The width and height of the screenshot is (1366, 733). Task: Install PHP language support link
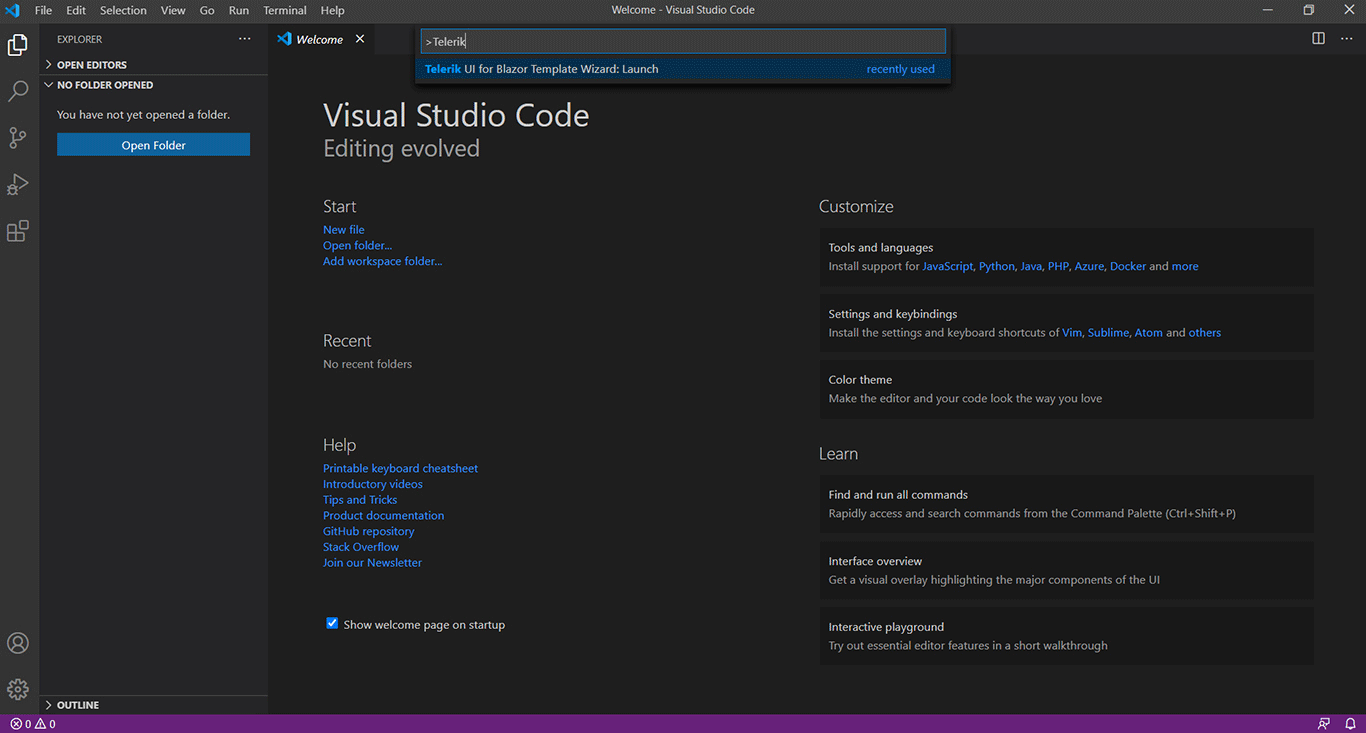(1058, 266)
